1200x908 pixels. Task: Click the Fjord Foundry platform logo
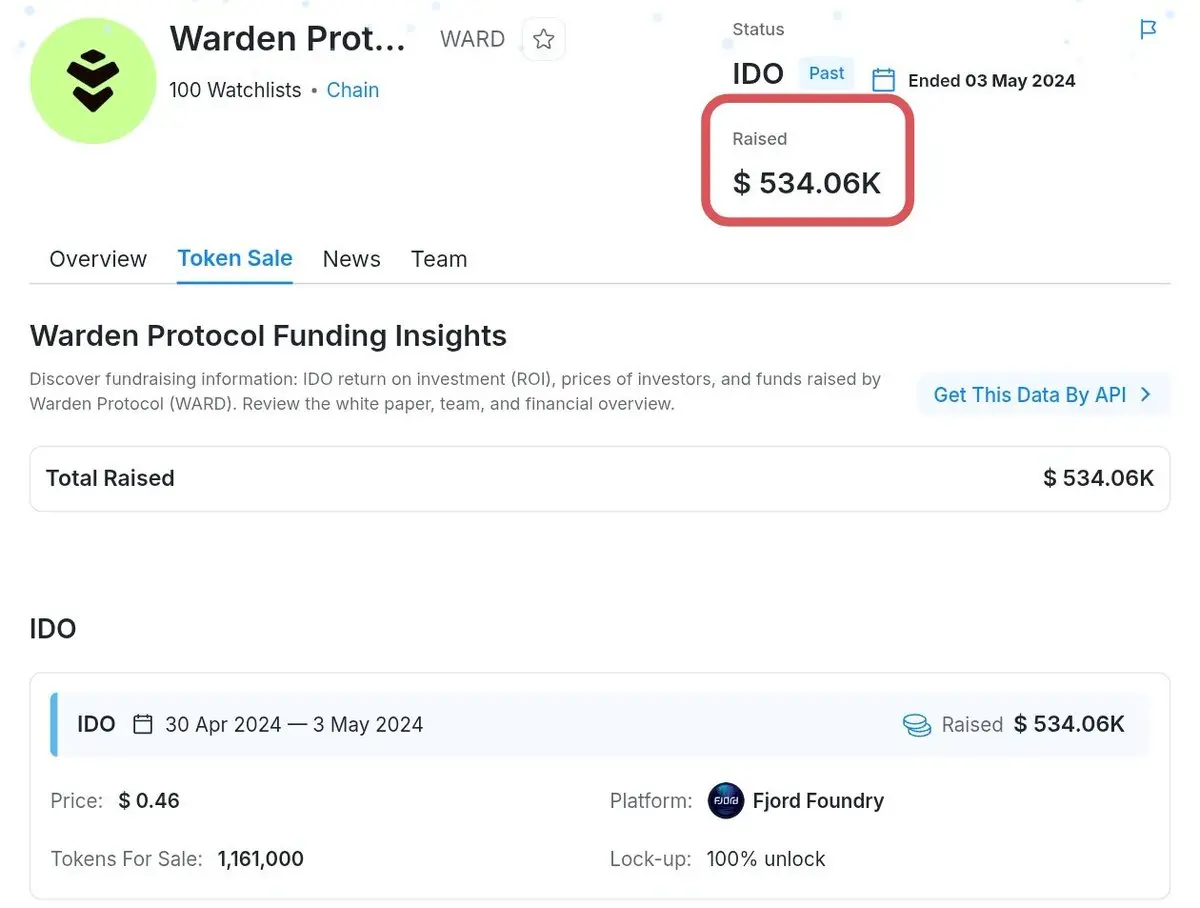pyautogui.click(x=726, y=801)
